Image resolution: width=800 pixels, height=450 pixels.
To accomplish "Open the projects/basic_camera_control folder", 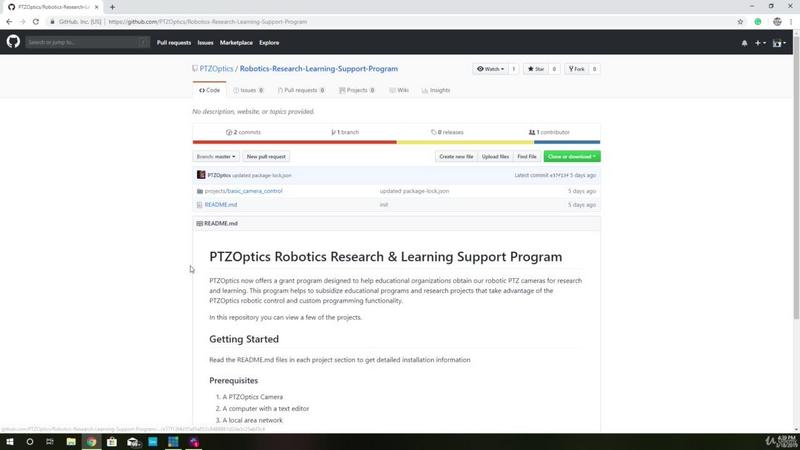I will coord(243,191).
